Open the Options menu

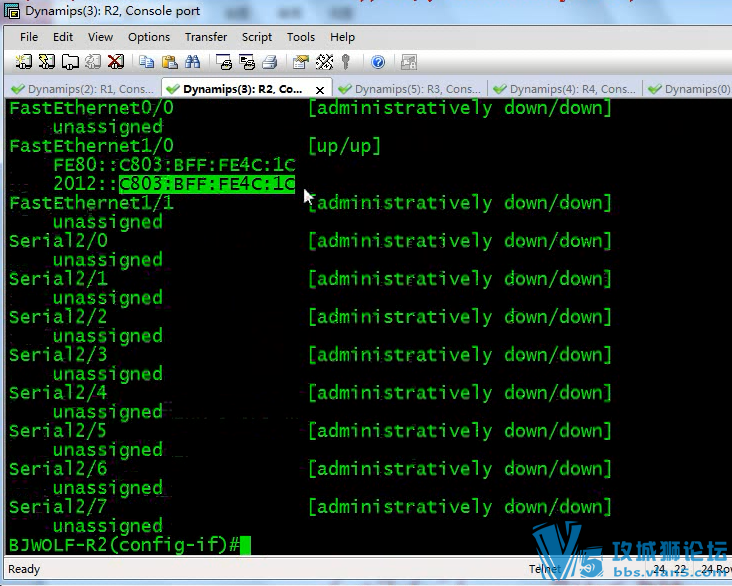coord(149,37)
